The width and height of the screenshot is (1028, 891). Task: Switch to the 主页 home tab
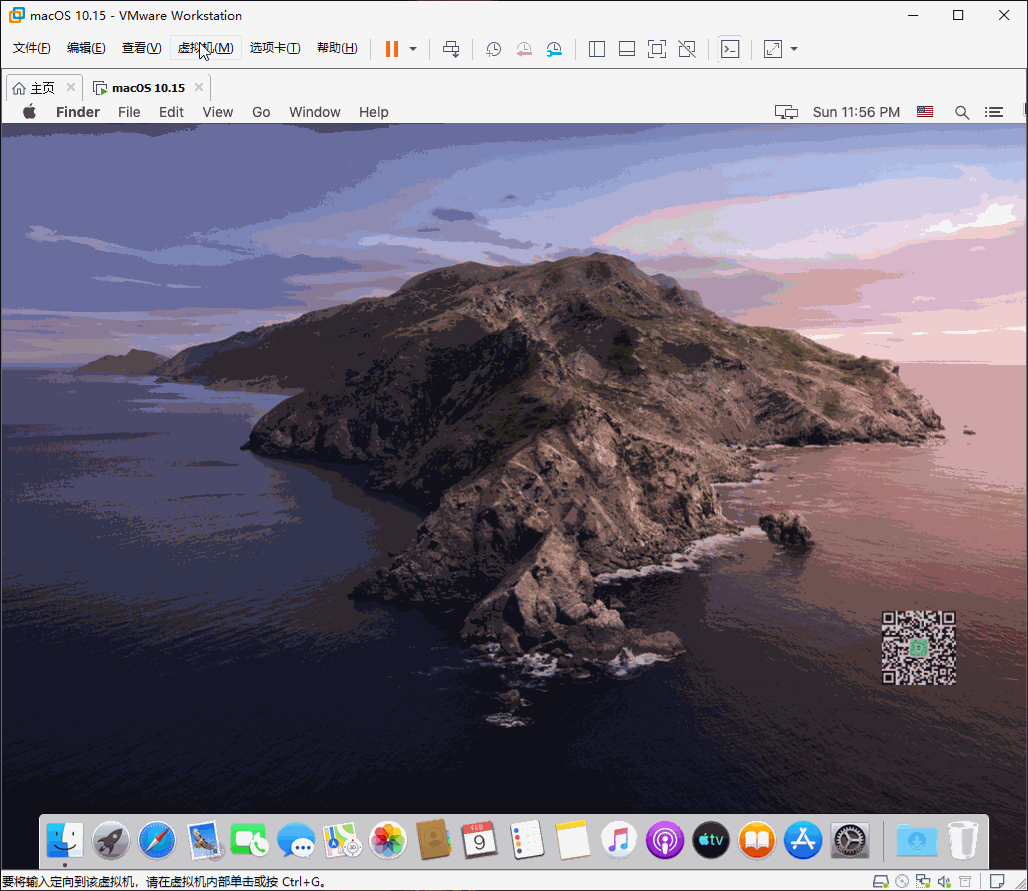point(33,88)
